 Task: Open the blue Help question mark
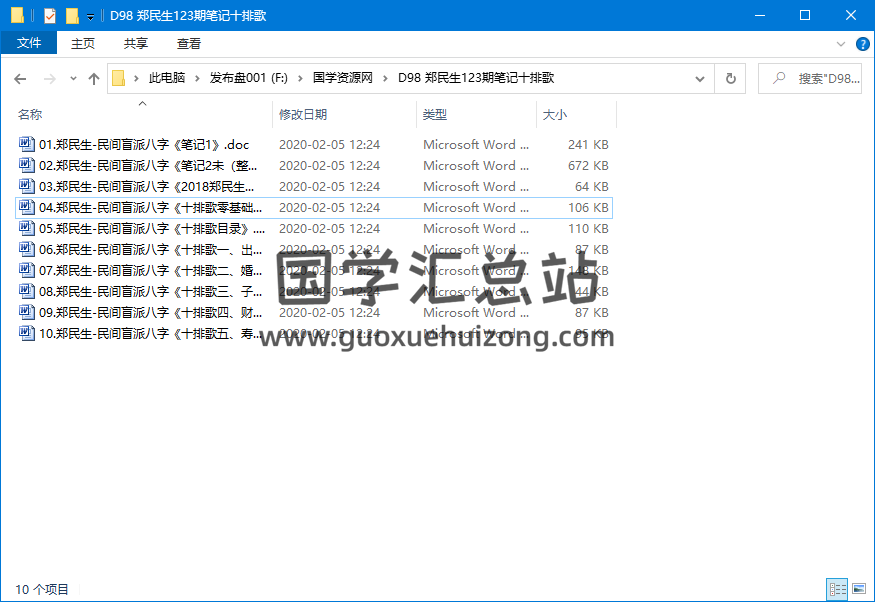(862, 44)
